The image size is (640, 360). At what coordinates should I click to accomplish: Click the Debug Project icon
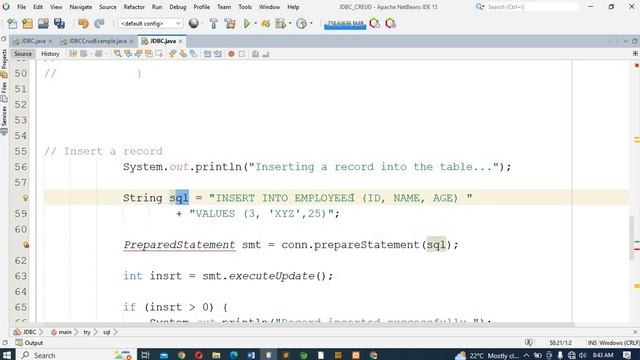point(266,24)
